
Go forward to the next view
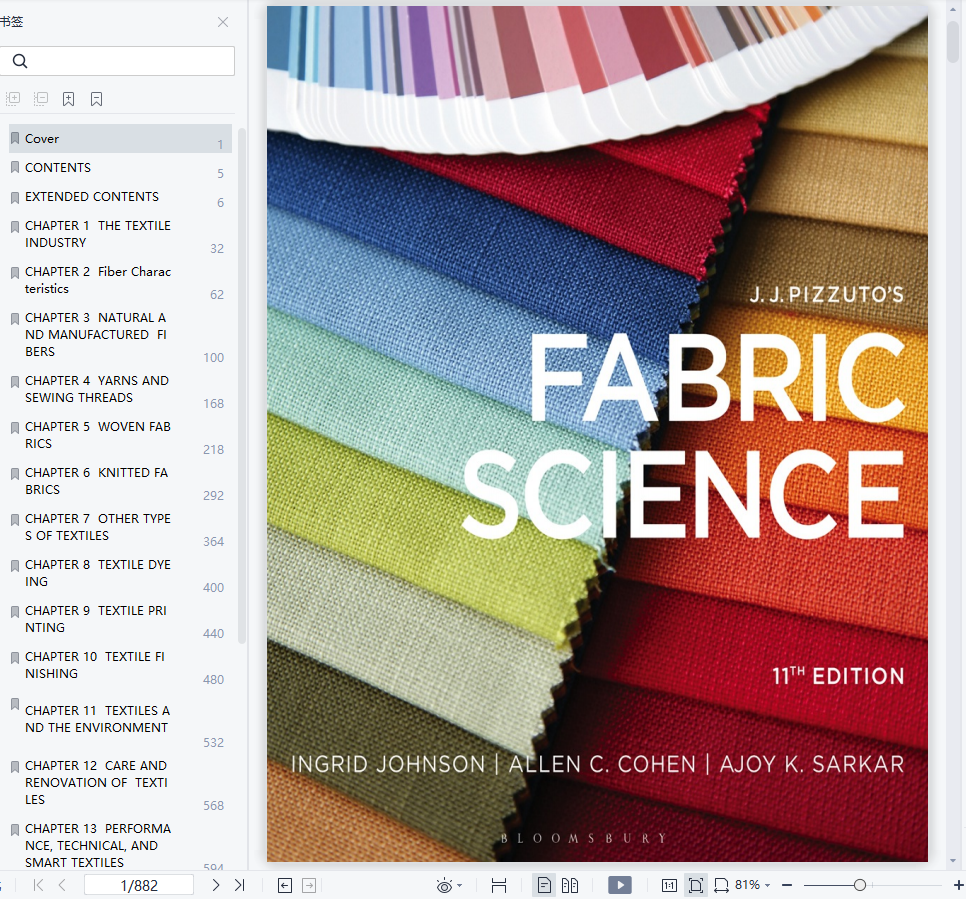pos(309,885)
